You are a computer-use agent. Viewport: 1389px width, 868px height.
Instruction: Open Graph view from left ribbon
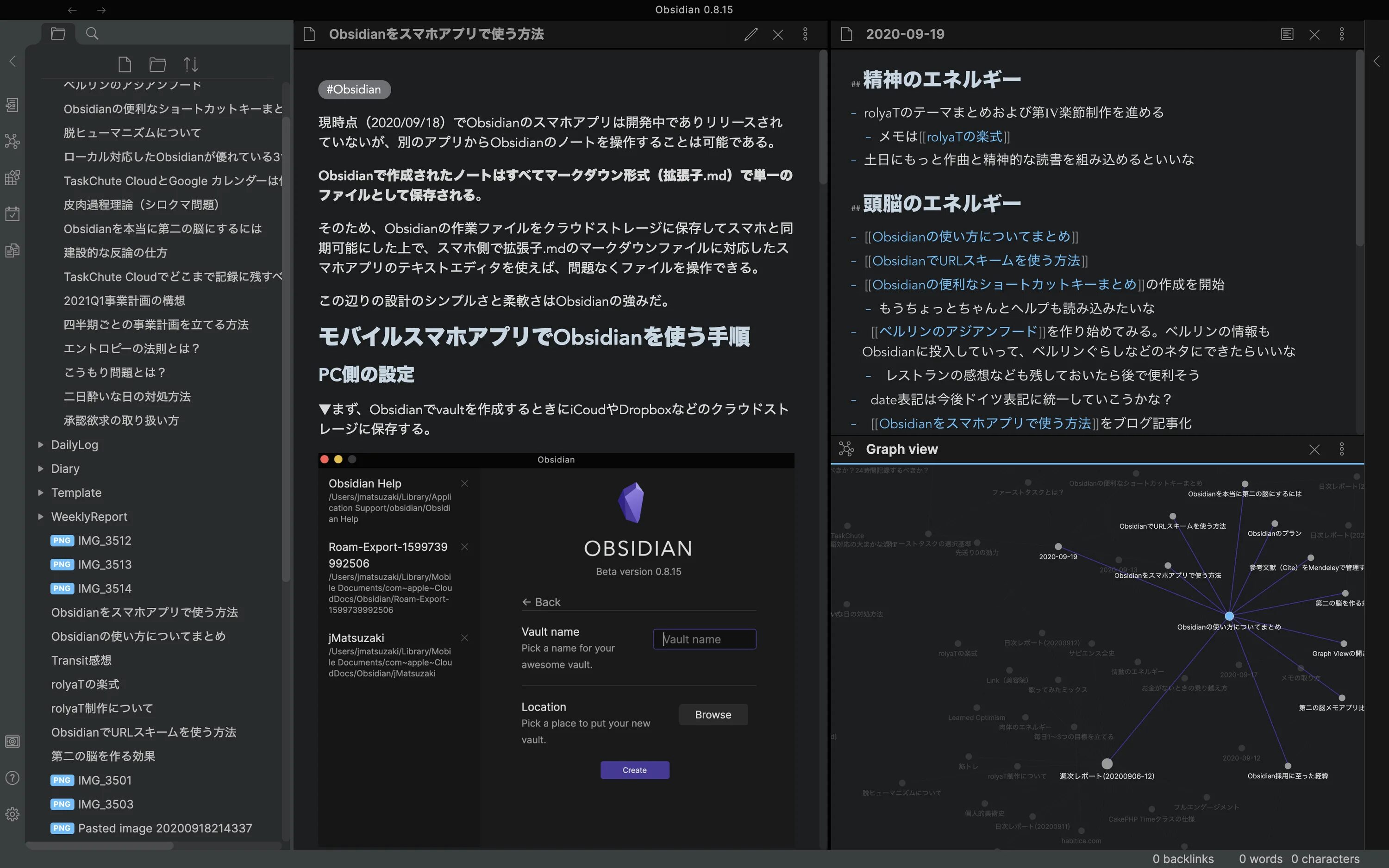pyautogui.click(x=12, y=141)
